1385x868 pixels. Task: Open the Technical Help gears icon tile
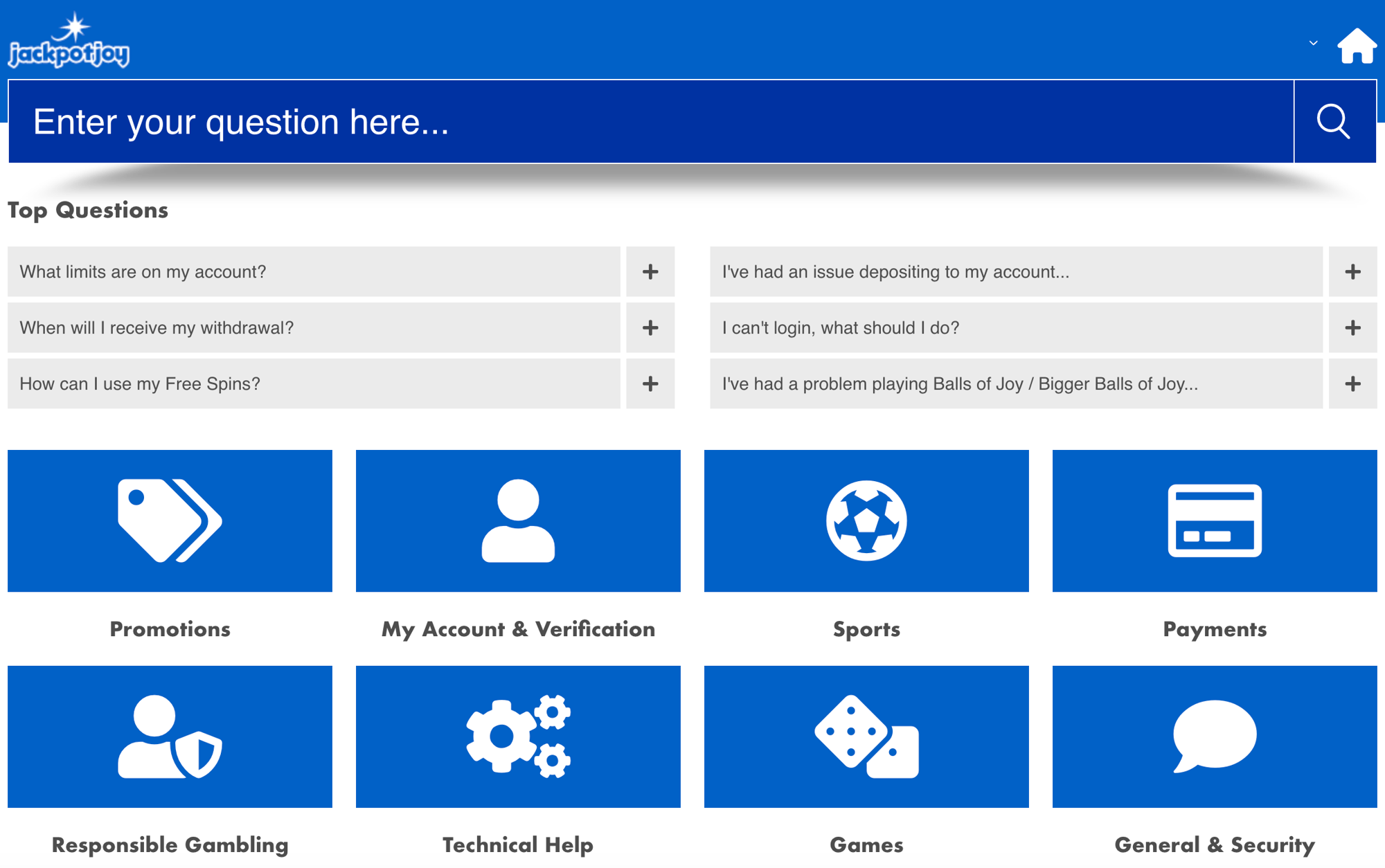(518, 736)
